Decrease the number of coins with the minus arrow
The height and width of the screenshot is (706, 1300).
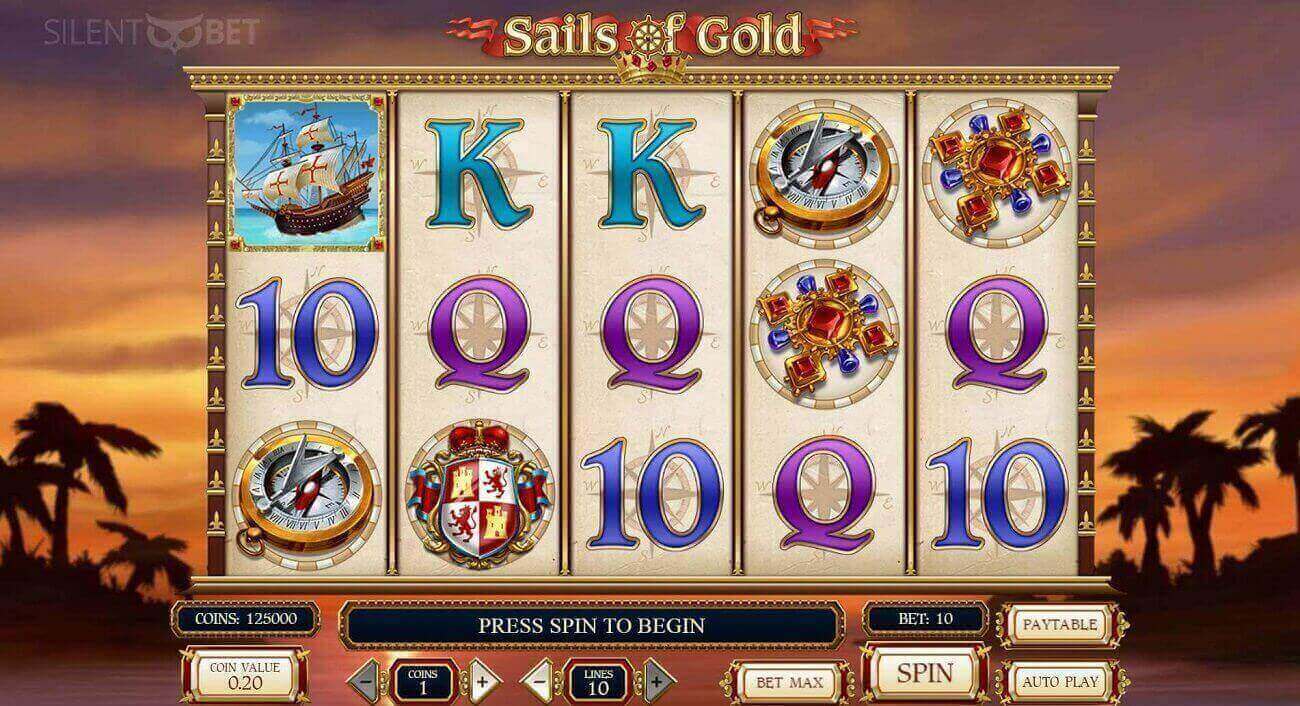(x=367, y=683)
